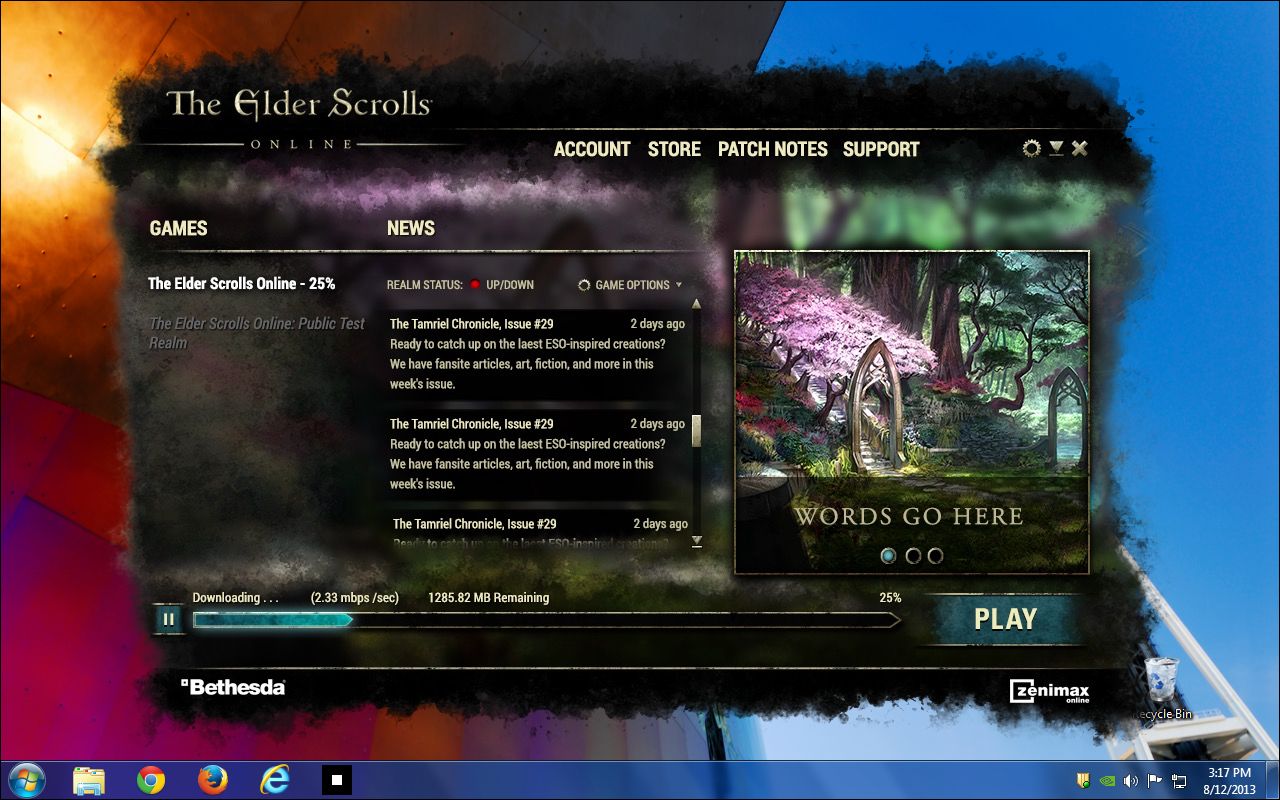The image size is (1280, 800).
Task: Expand the Game Options dropdown
Action: (x=630, y=285)
